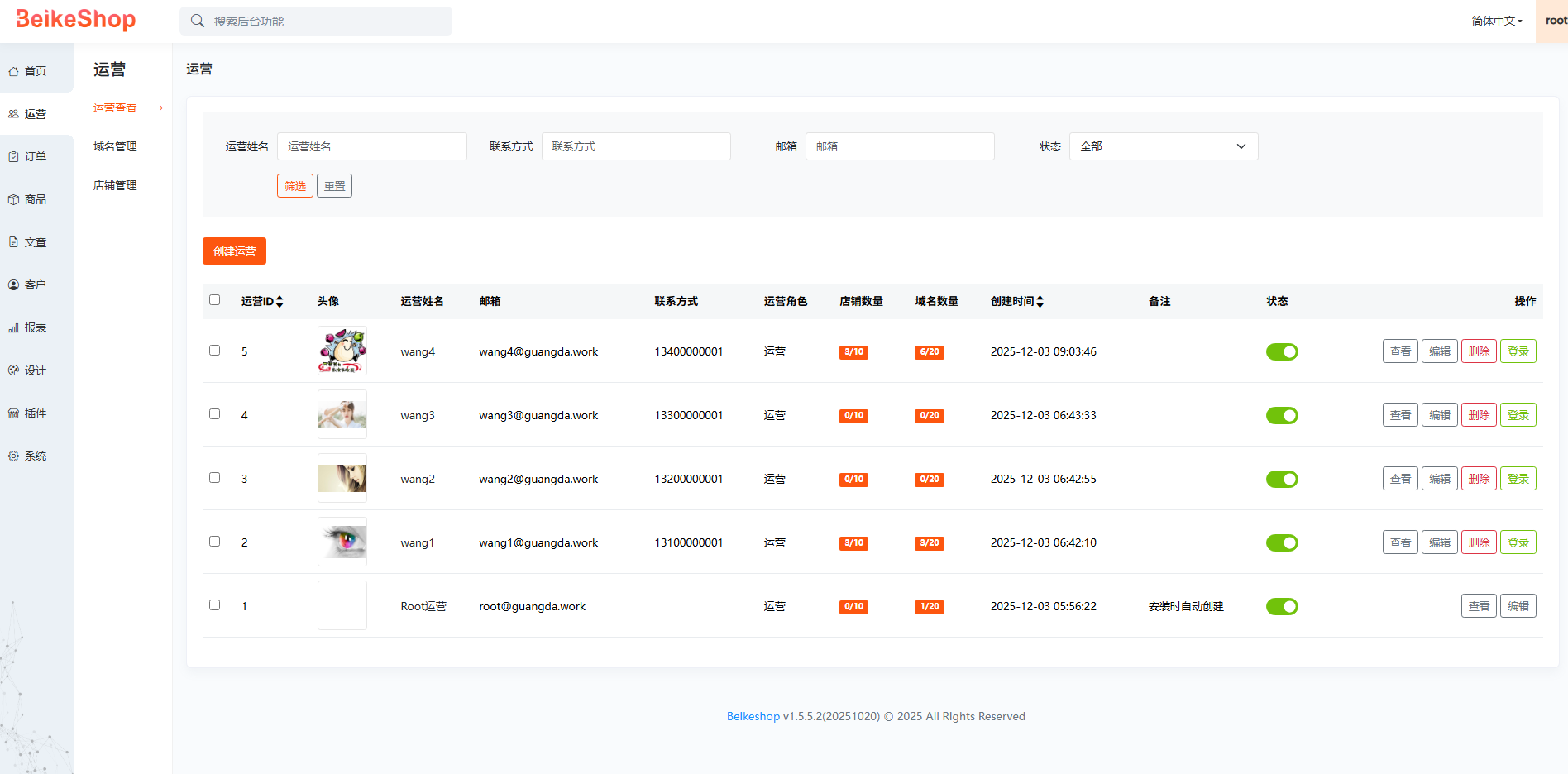Screen dimensions: 1568x774
Task: Sort the table by 创建时间 column arrows
Action: 1040,302
